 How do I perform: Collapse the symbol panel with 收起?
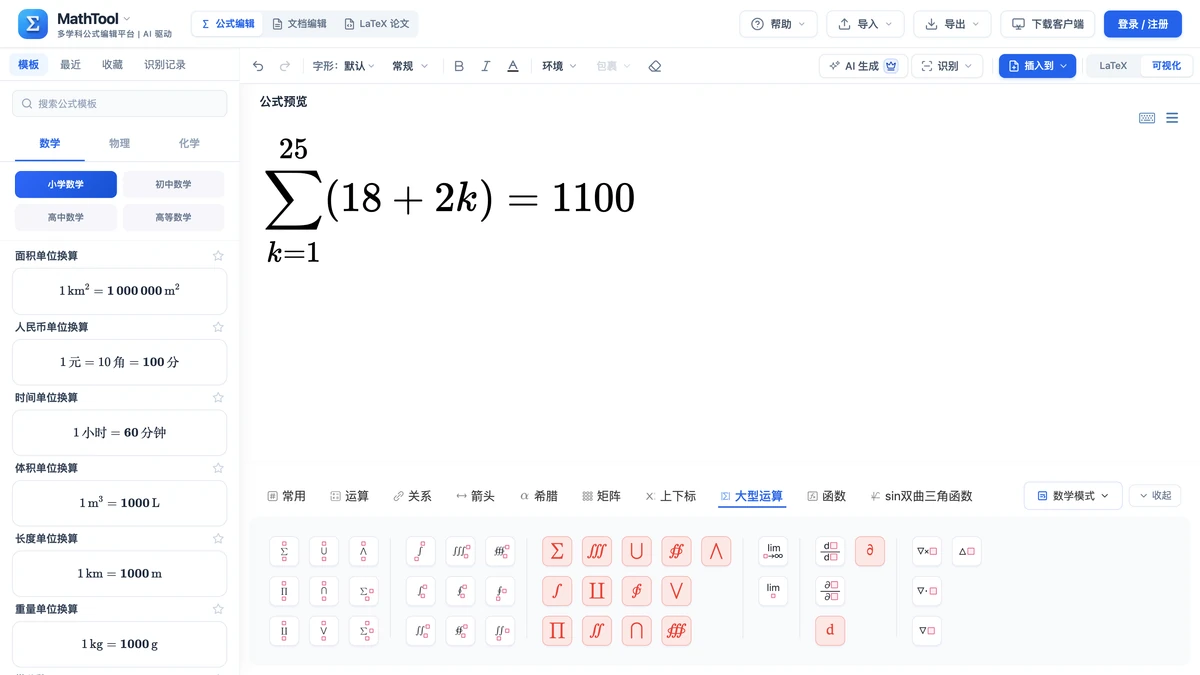point(1155,495)
